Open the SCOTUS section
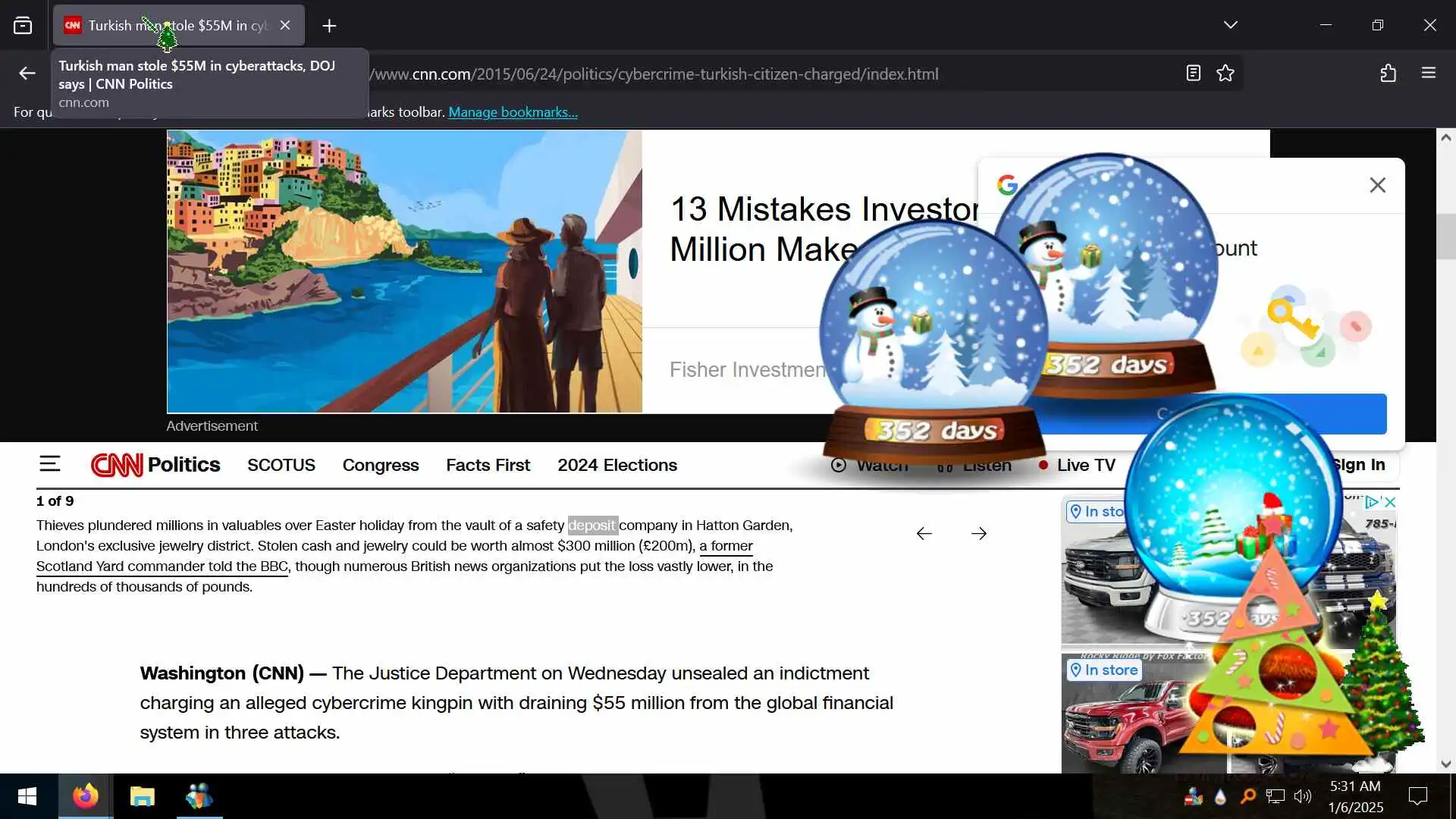Screen dimensions: 1456x819 (281, 465)
